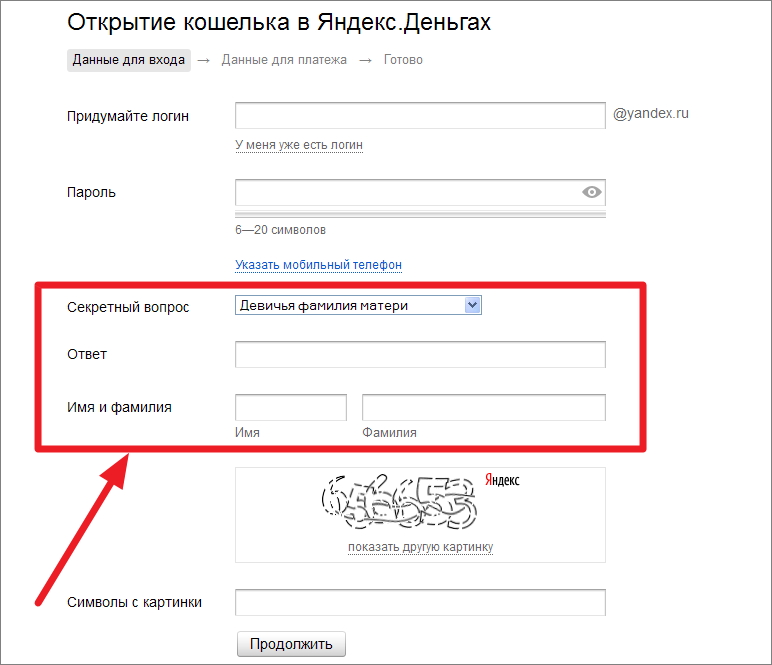Click the 'У меня уже есть логин' link
This screenshot has height=665, width=772.
(299, 145)
